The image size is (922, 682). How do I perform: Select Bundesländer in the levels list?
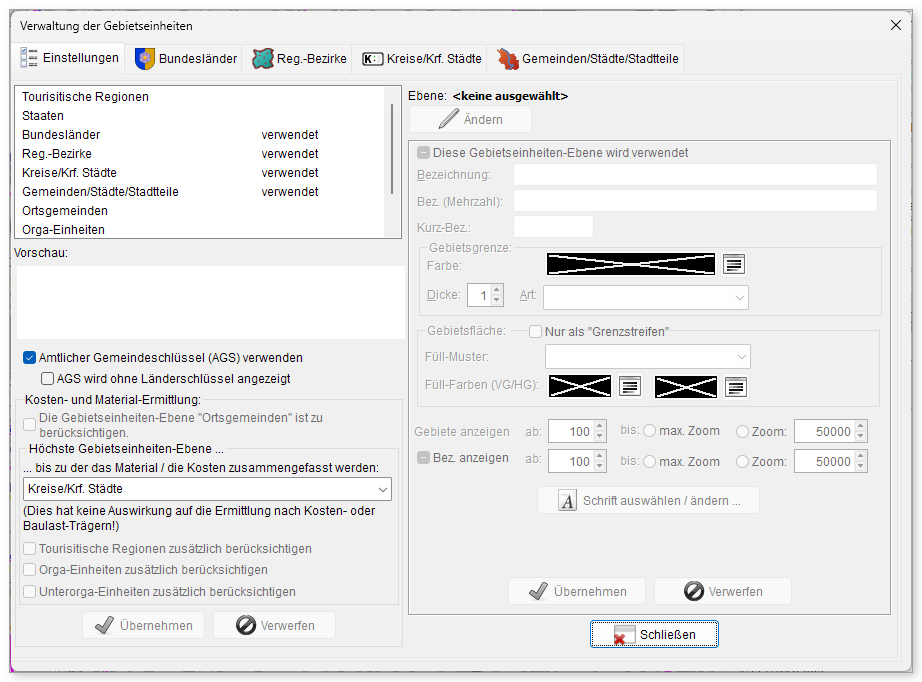pyautogui.click(x=200, y=135)
